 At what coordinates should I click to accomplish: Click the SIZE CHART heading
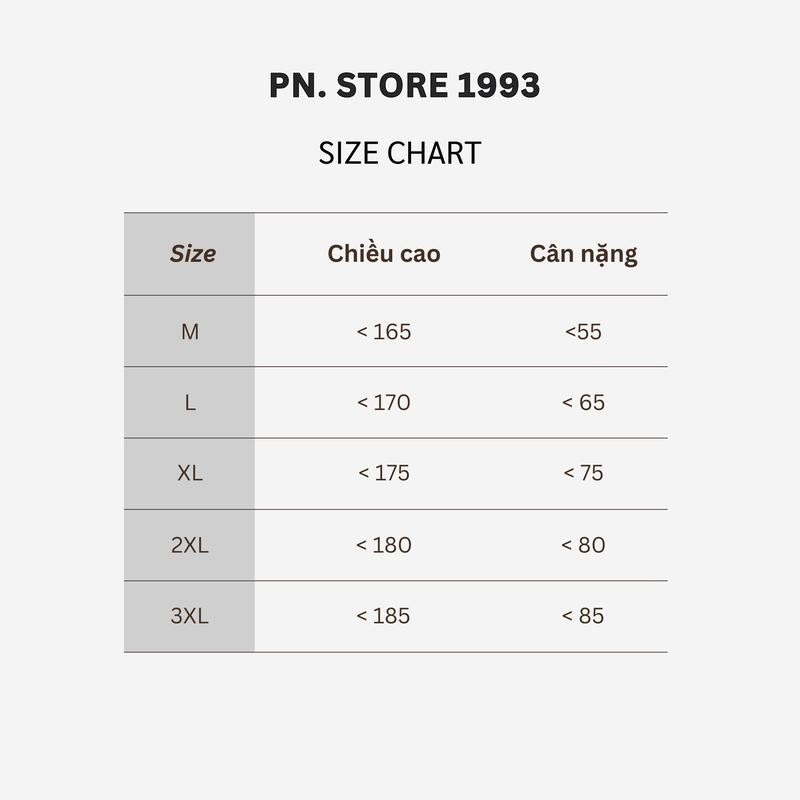click(x=400, y=153)
